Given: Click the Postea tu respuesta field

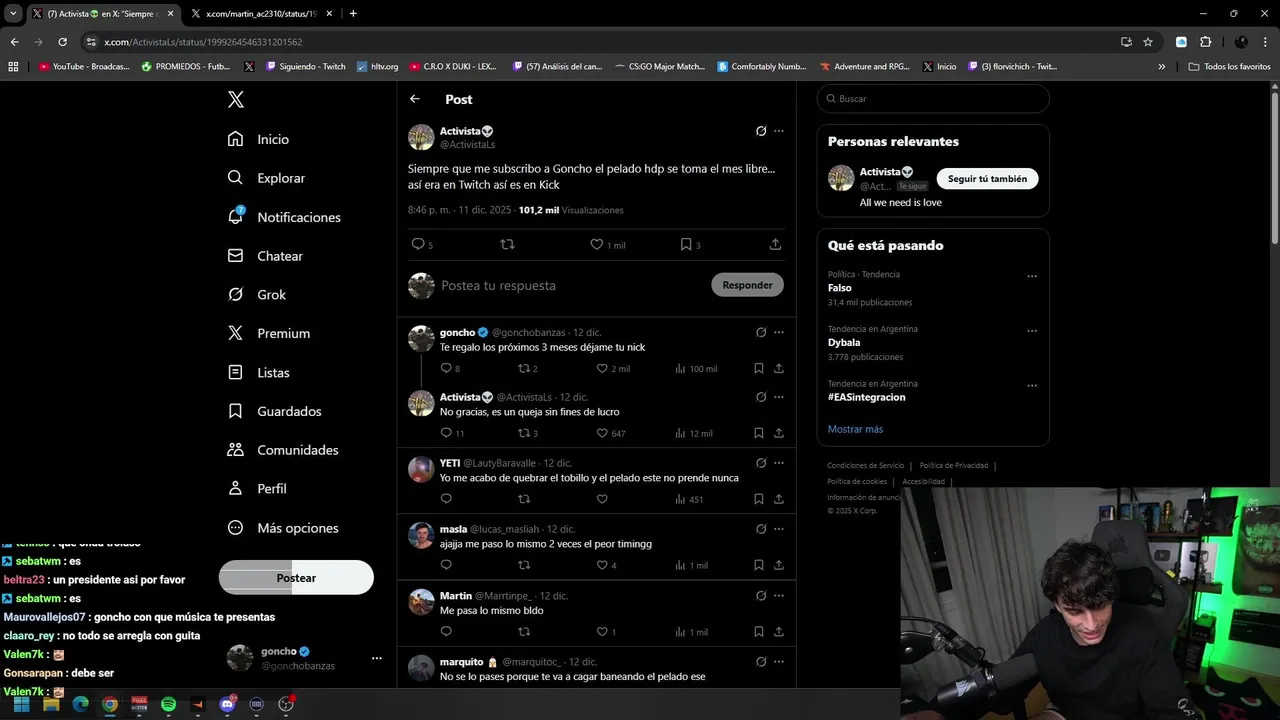Looking at the screenshot, I should 570,285.
